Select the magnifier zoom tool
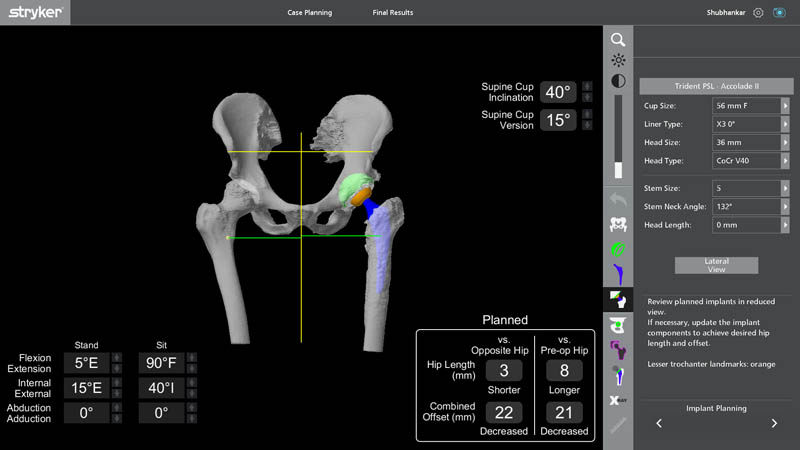This screenshot has height=450, width=800. point(618,40)
